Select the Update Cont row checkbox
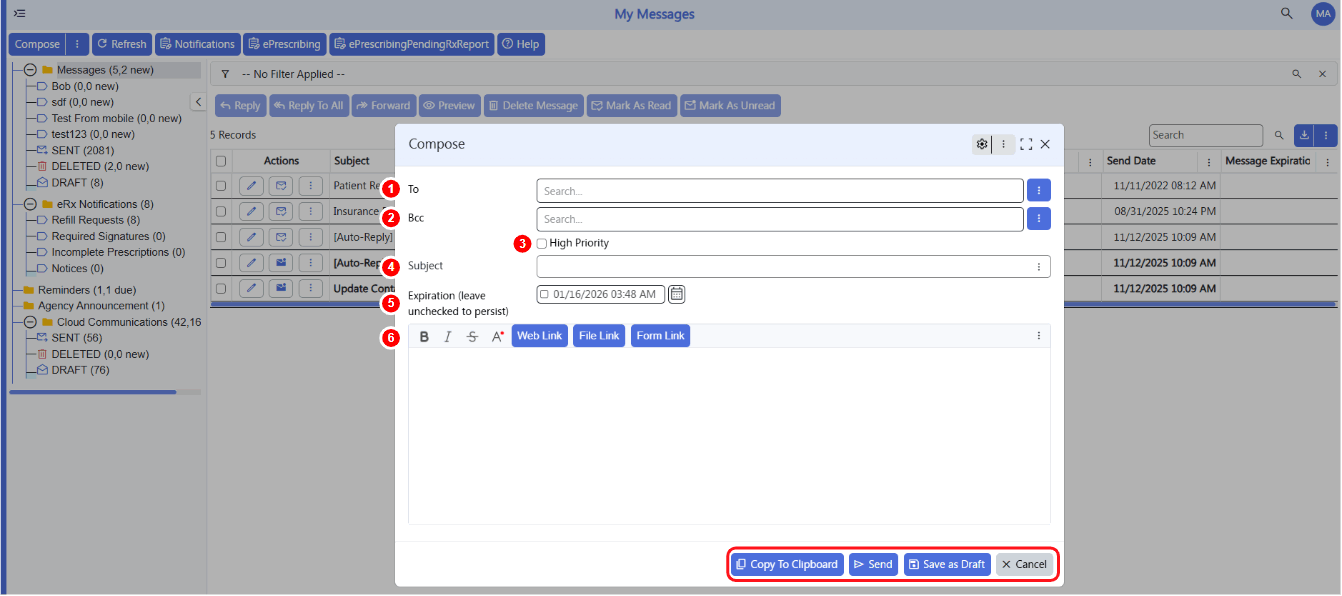The image size is (1342, 596). tap(221, 288)
